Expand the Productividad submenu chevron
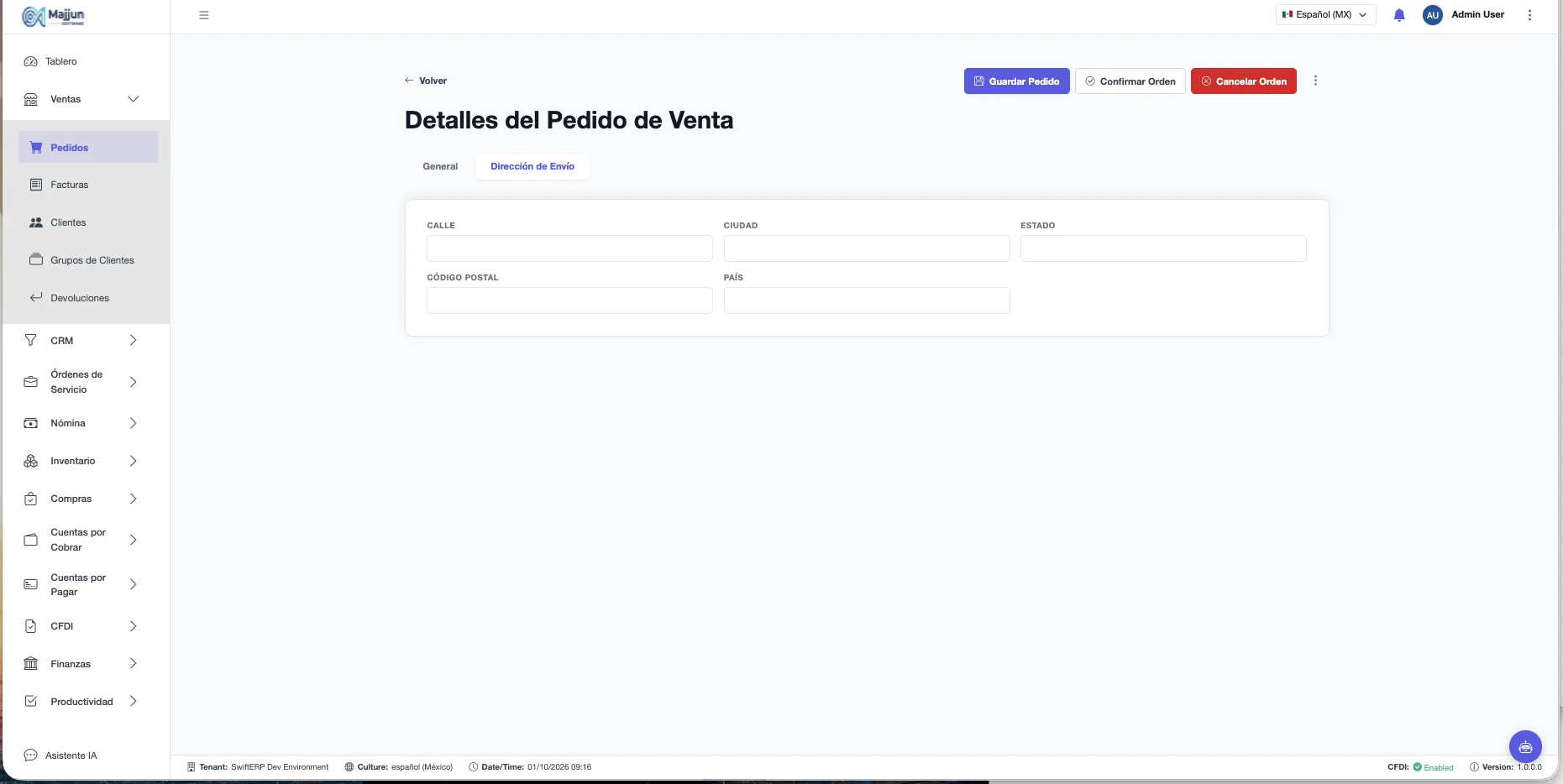The height and width of the screenshot is (784, 1563). 133,701
